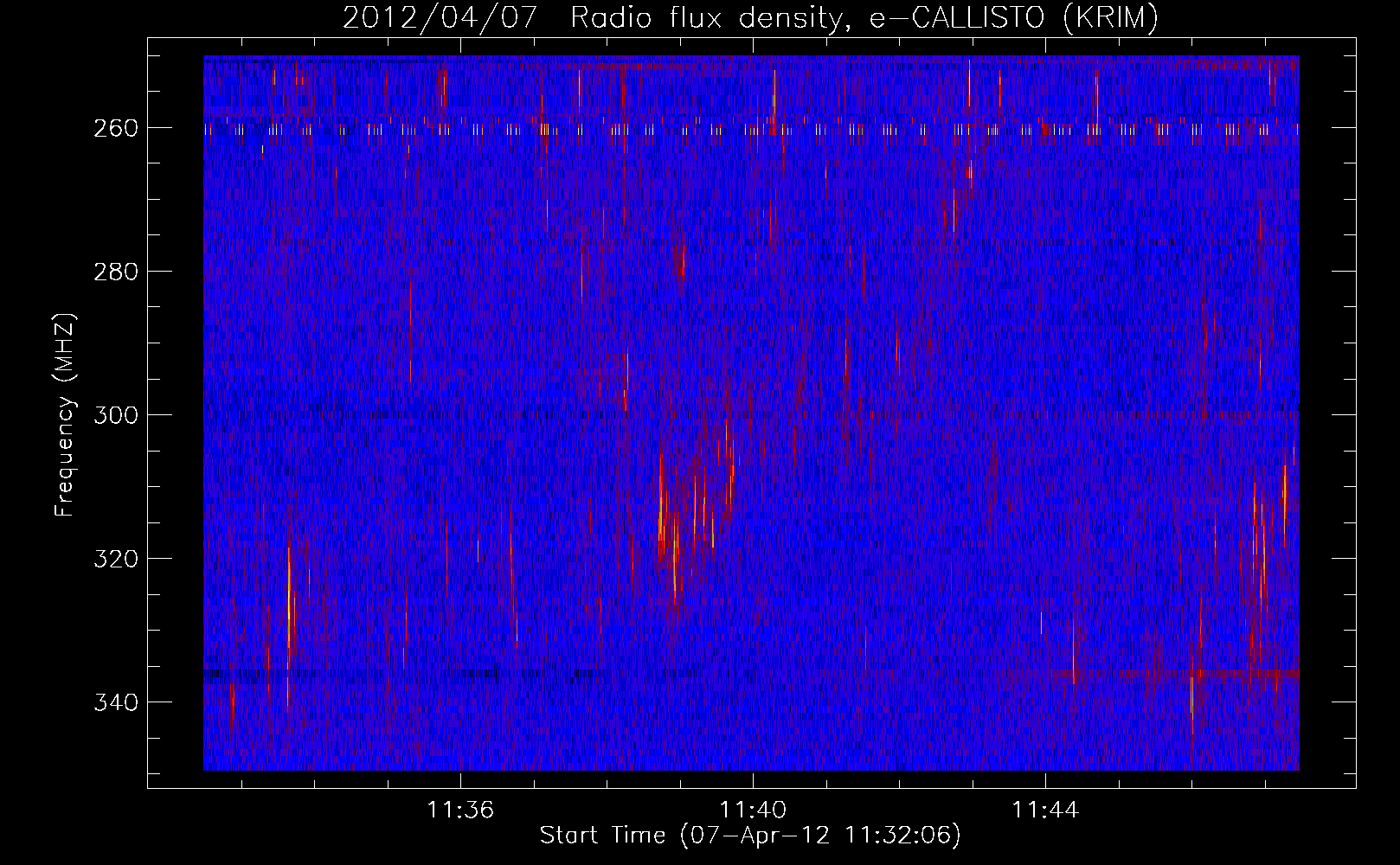The height and width of the screenshot is (865, 1400).
Task: Select the 320 frequency tick label
Action: coord(115,559)
